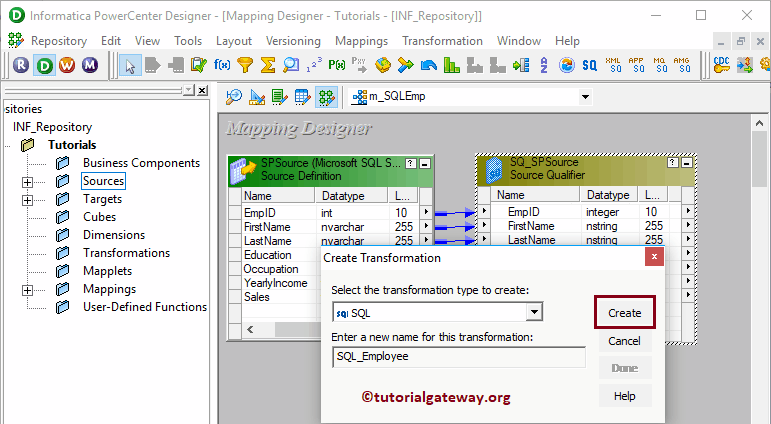Select the Business Components folder
The width and height of the screenshot is (771, 424).
pyautogui.click(x=141, y=163)
